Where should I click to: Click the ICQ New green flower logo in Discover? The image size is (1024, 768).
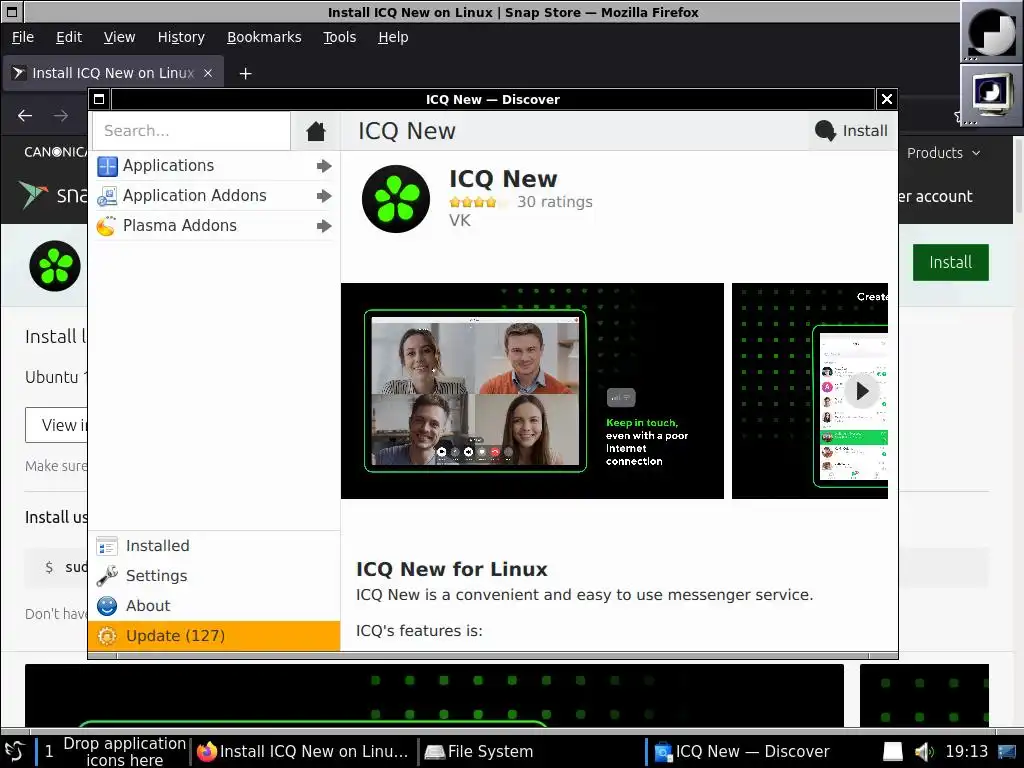click(396, 199)
